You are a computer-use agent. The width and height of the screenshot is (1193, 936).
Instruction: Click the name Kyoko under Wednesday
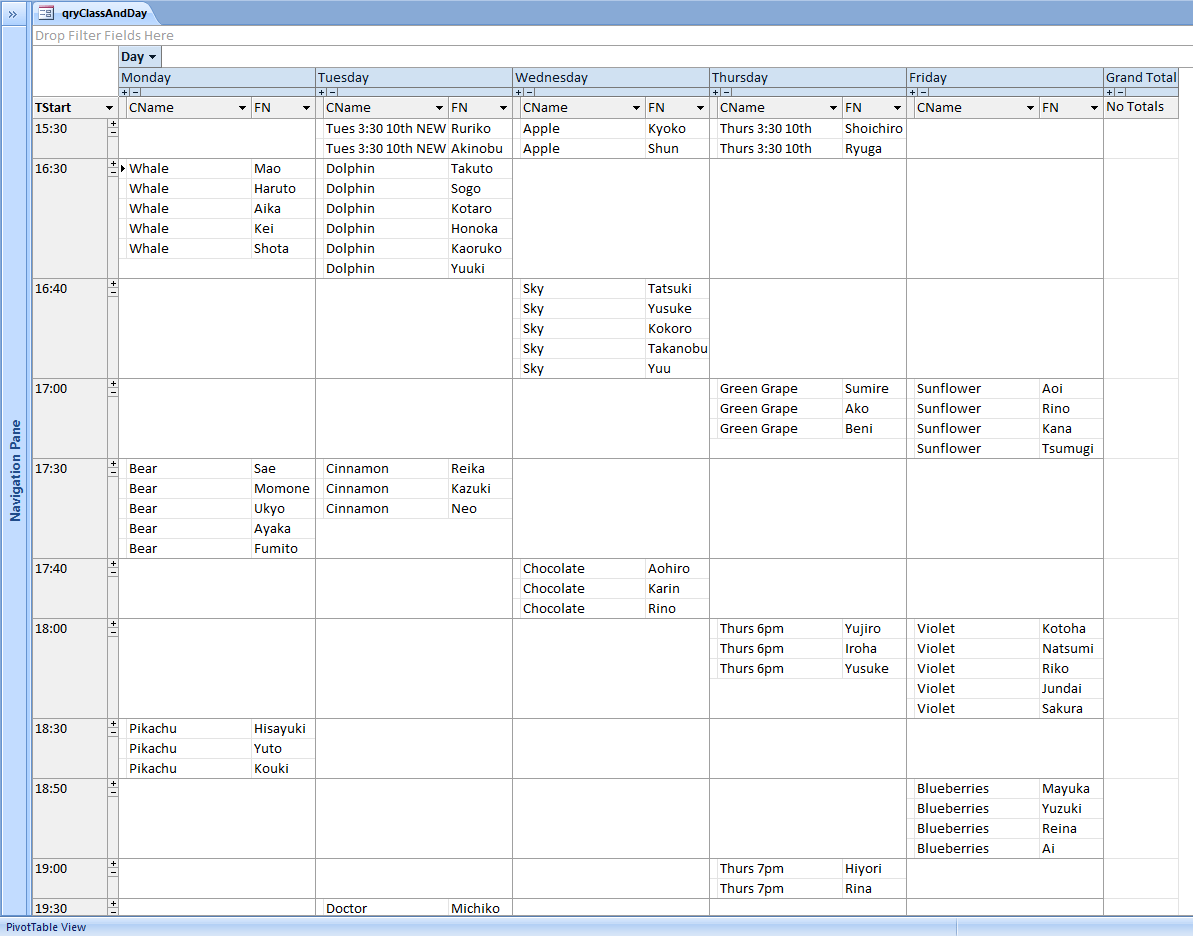pos(666,129)
